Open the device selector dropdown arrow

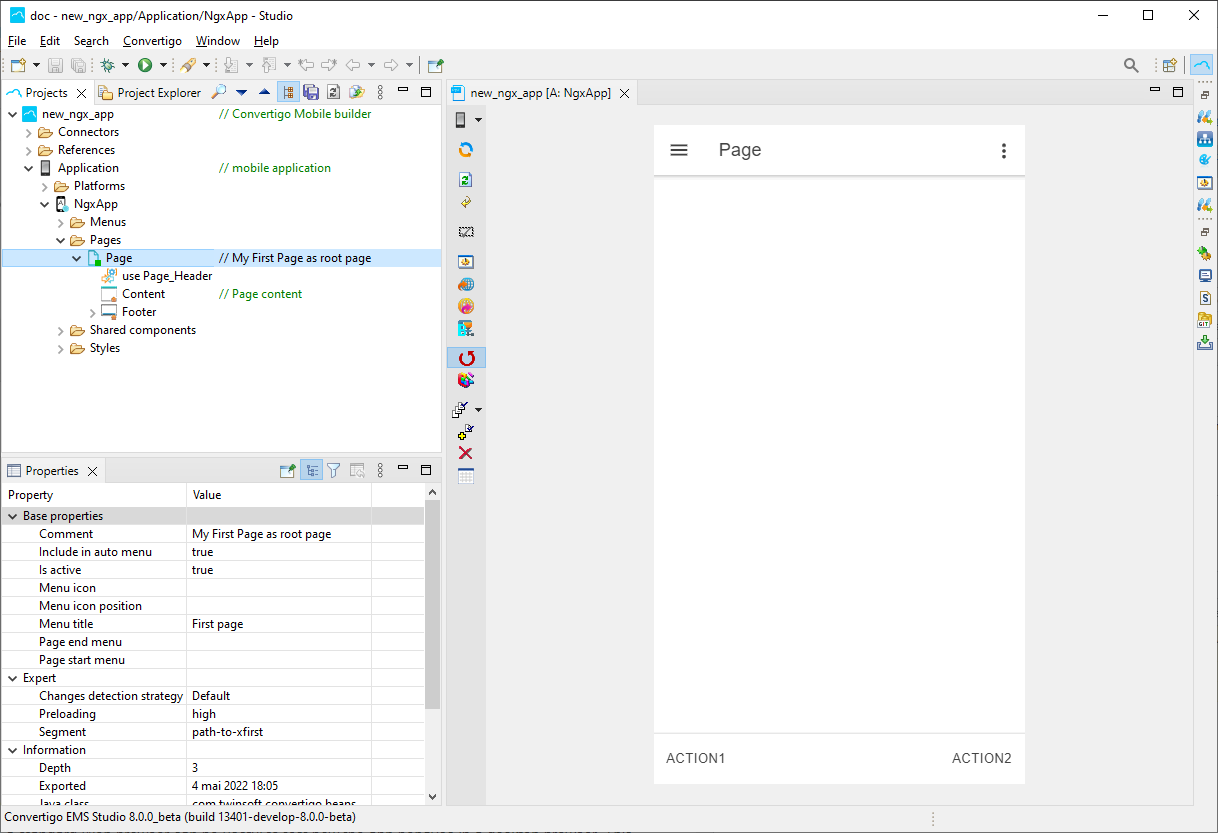478,120
